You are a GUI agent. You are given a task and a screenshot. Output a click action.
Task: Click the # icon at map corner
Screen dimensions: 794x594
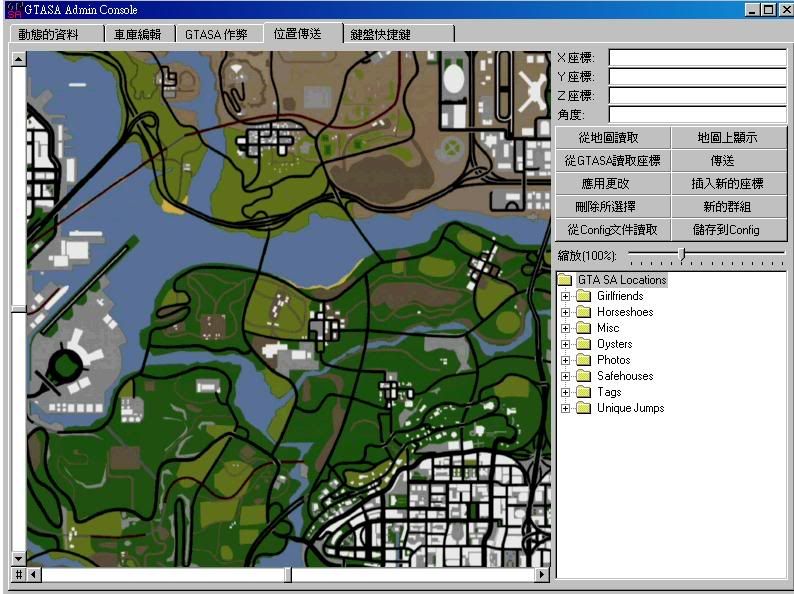18,574
